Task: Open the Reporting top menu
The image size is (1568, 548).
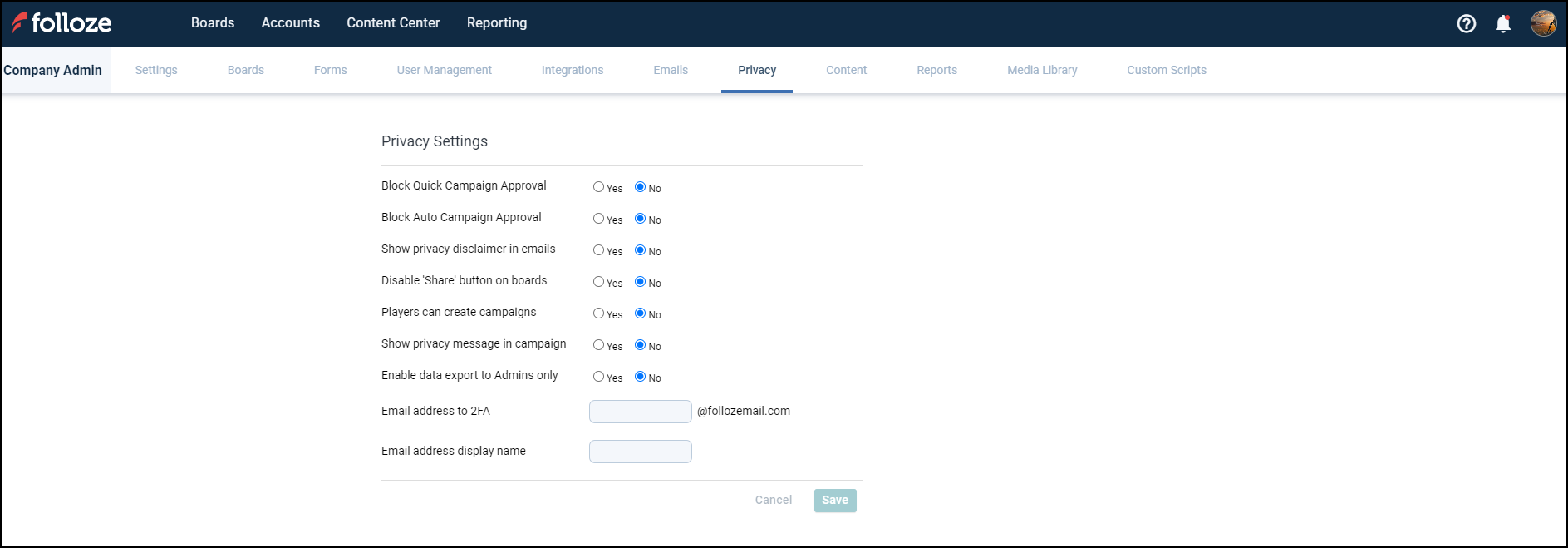Action: [496, 23]
